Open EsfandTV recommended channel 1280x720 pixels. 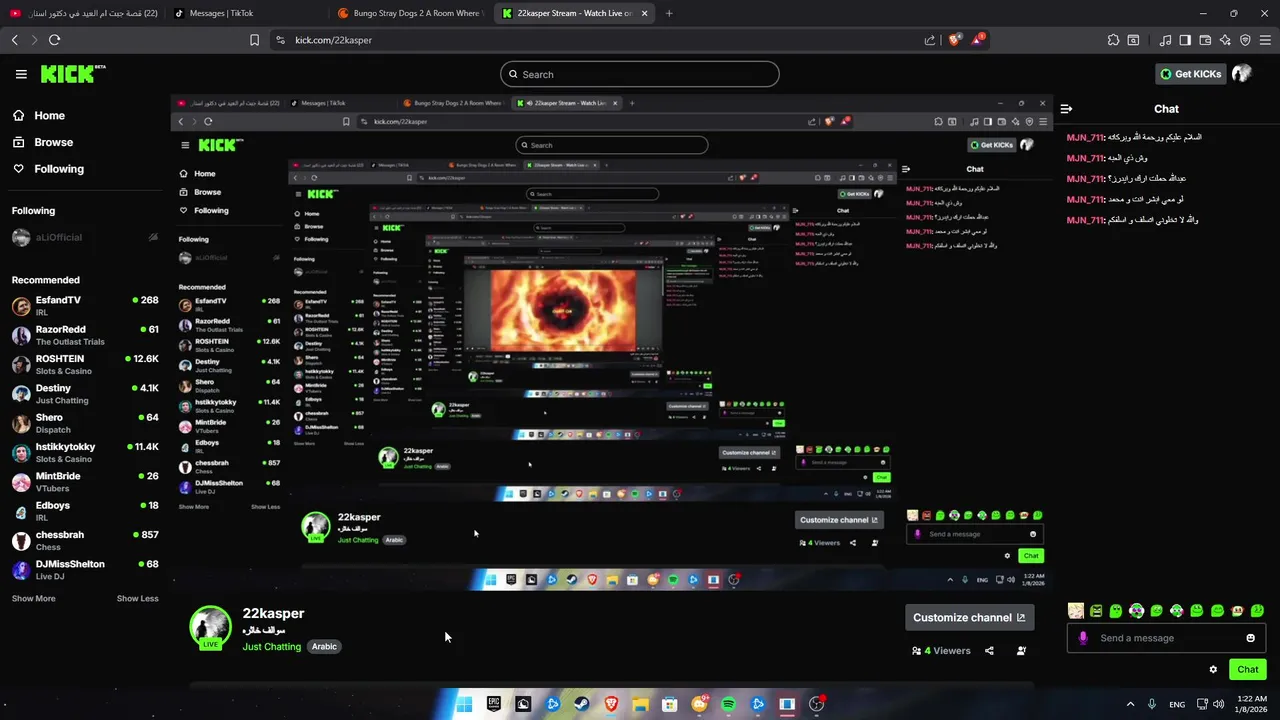point(85,306)
